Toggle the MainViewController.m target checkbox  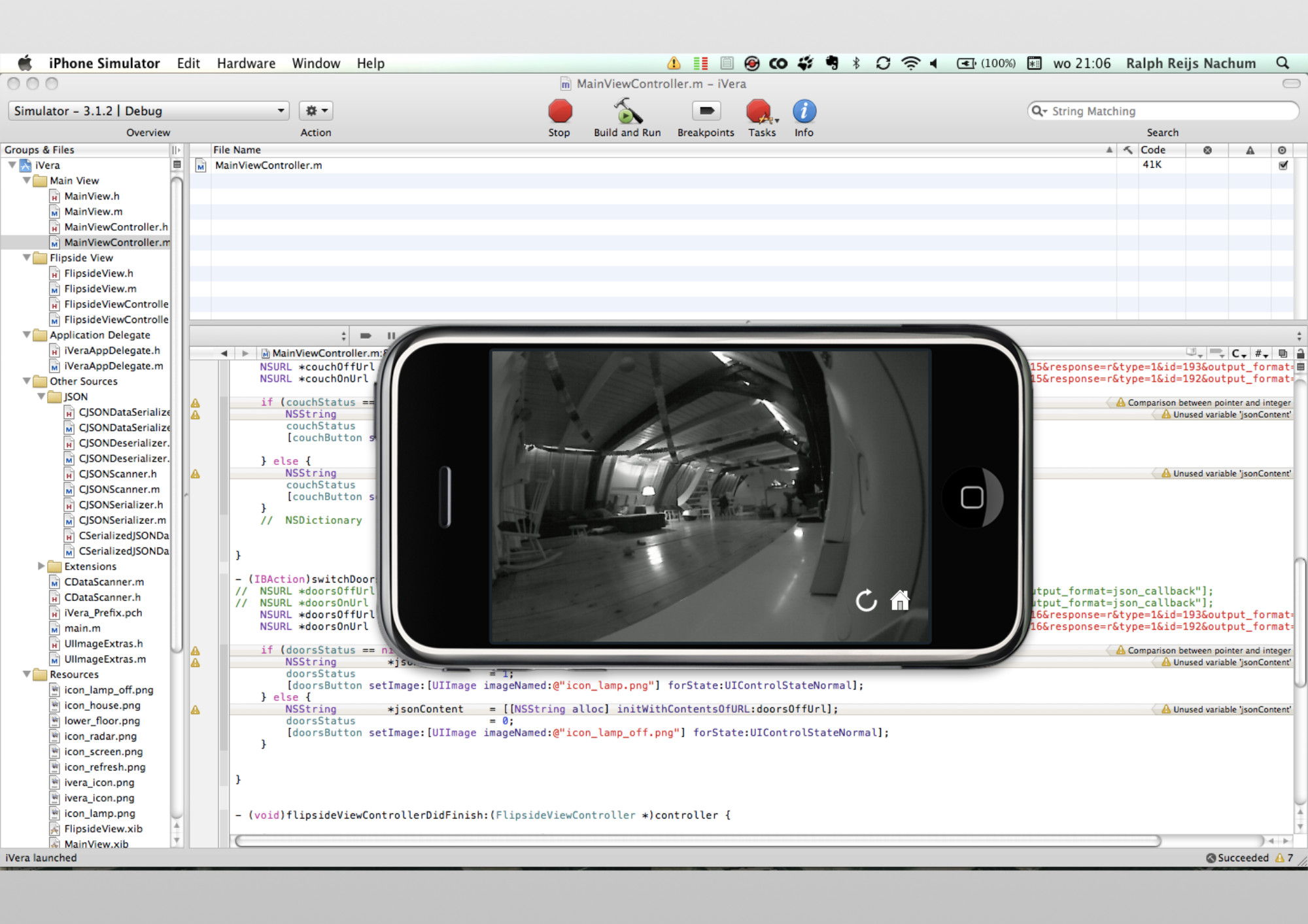1282,165
